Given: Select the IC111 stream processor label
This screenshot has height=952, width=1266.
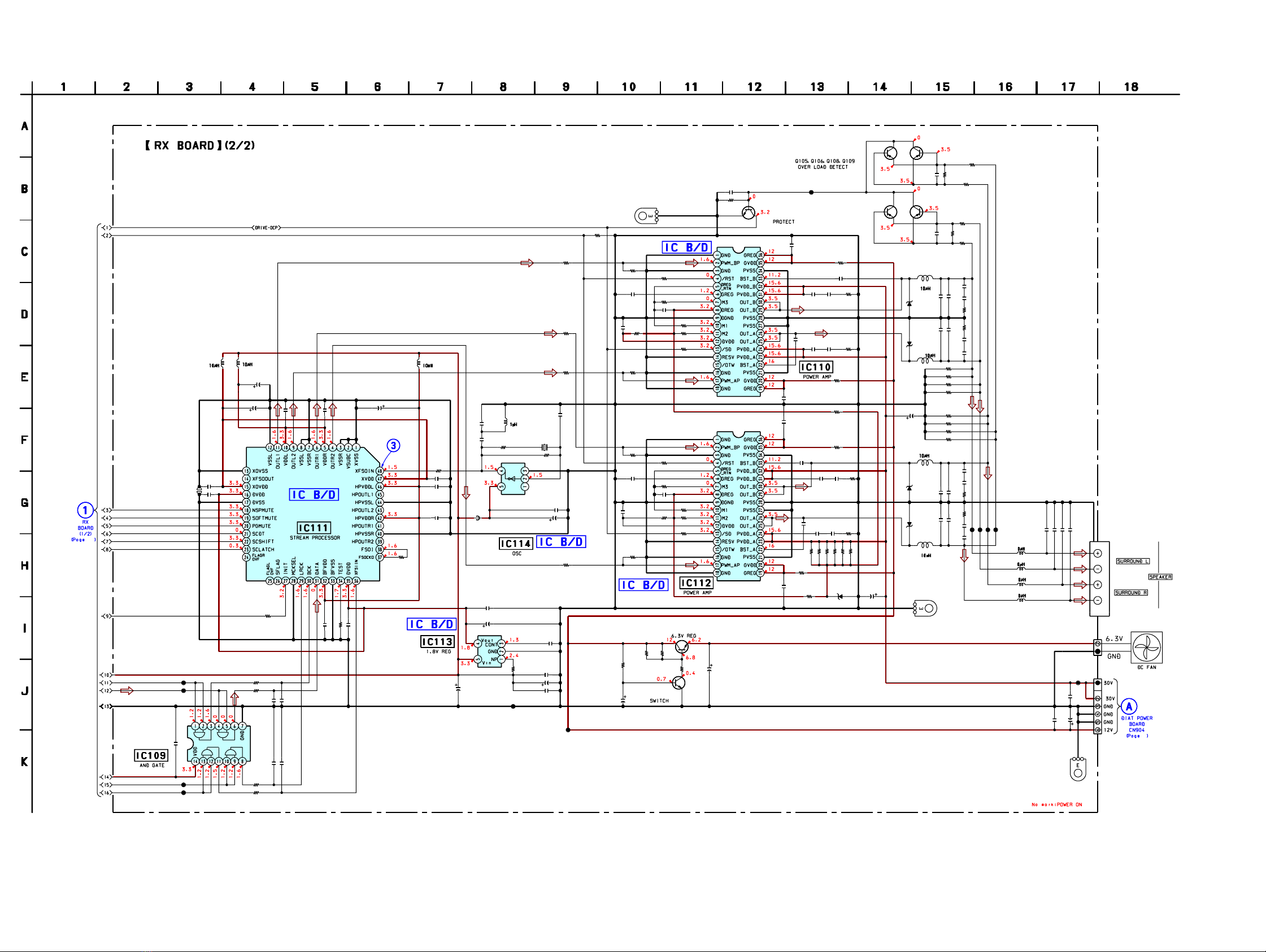Looking at the screenshot, I should pyautogui.click(x=314, y=528).
